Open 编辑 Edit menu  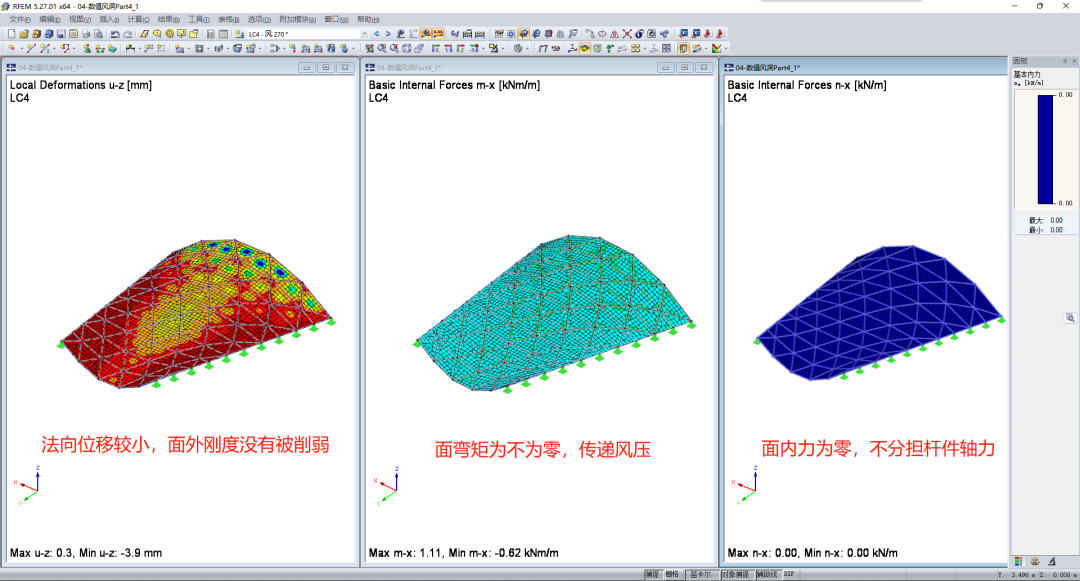click(50, 19)
